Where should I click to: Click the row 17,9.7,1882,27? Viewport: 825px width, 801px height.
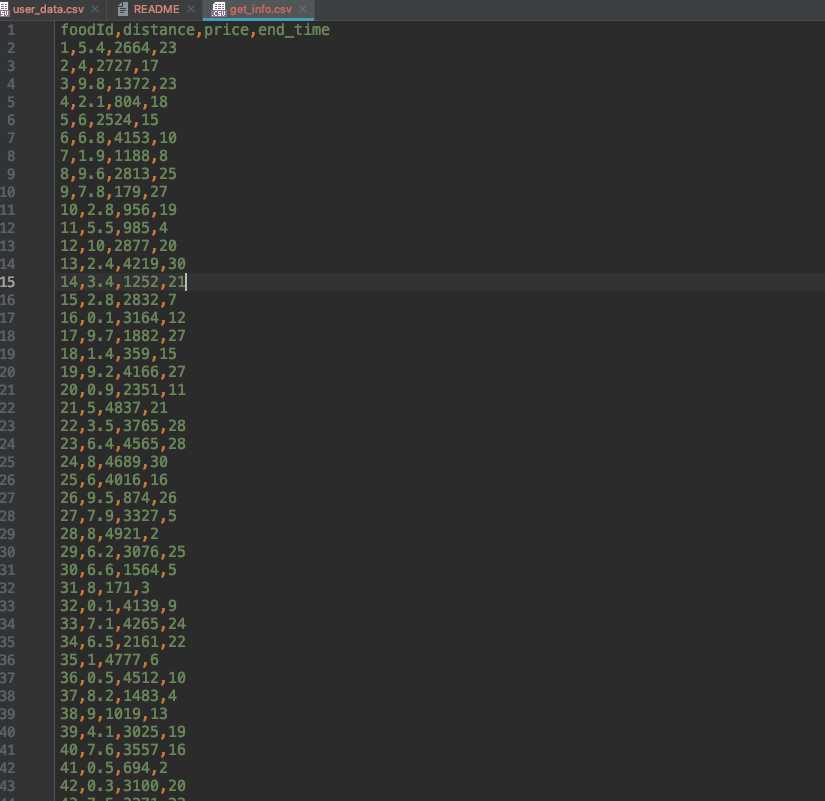point(123,336)
